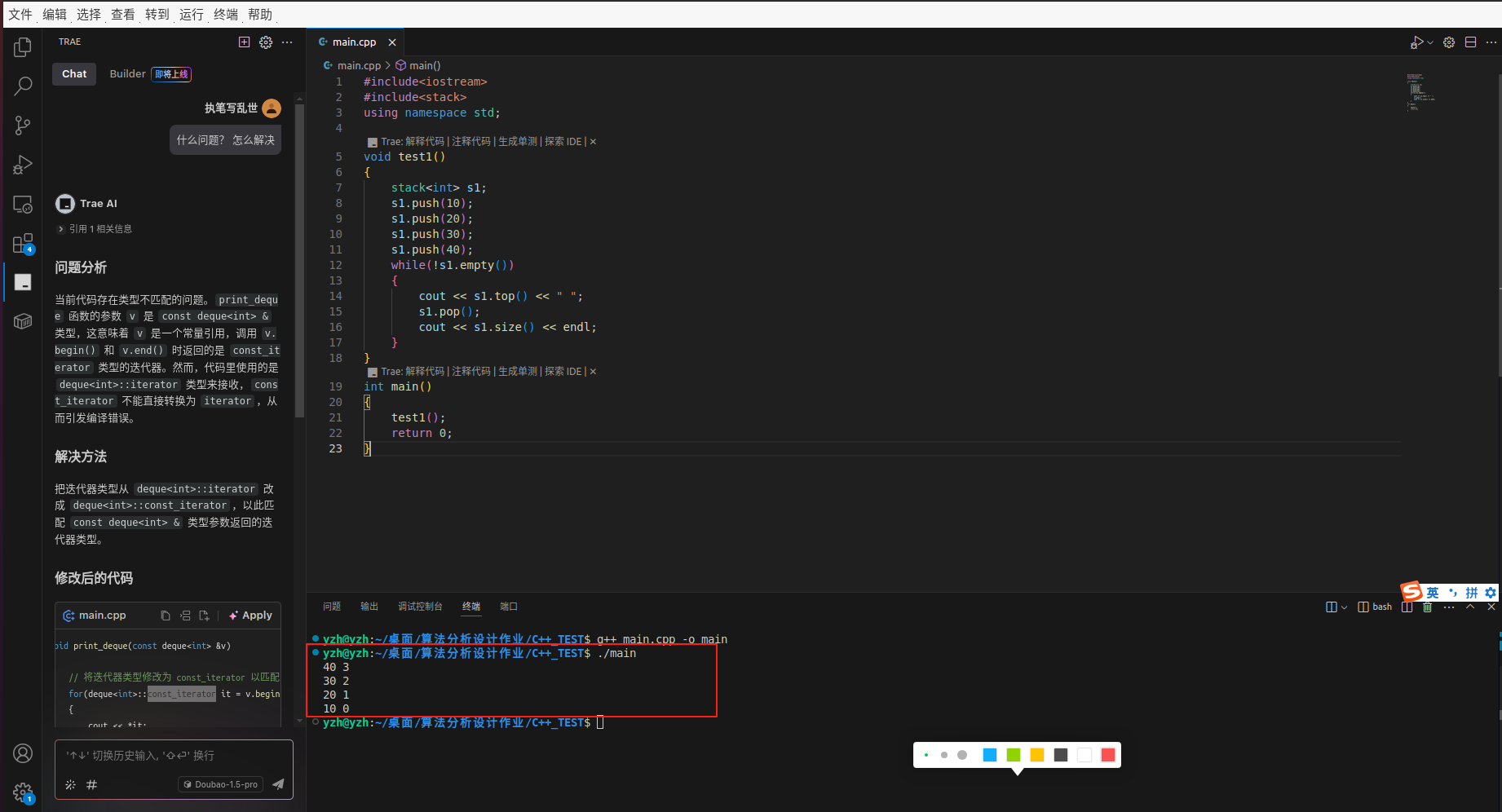Kill the terminal with trash icon
Image resolution: width=1502 pixels, height=812 pixels.
tap(1427, 607)
